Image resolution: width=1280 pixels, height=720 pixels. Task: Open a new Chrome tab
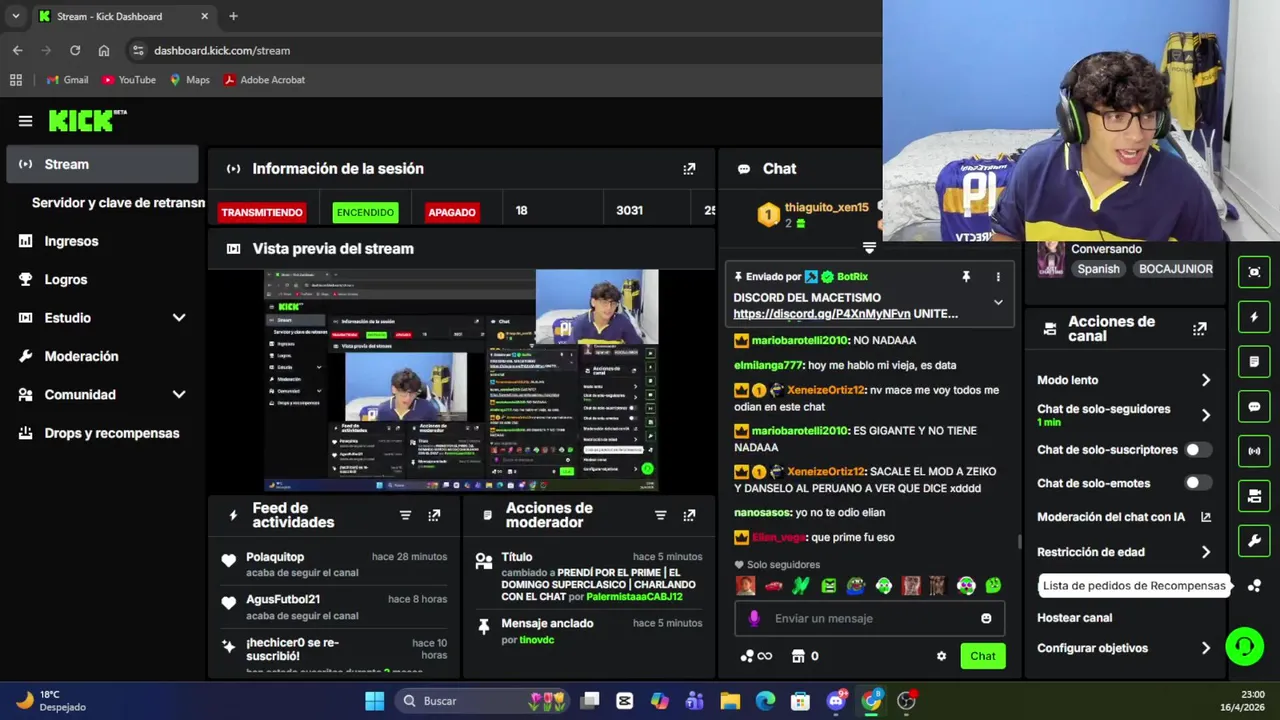tap(233, 16)
